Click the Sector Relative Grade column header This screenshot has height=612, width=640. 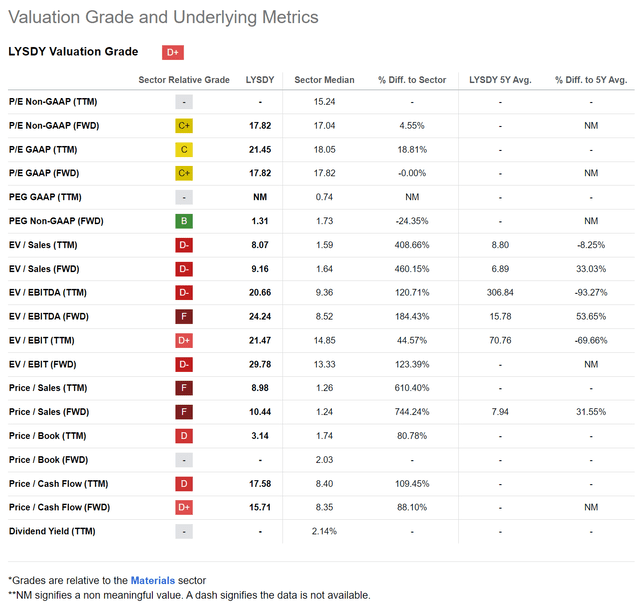(x=184, y=80)
